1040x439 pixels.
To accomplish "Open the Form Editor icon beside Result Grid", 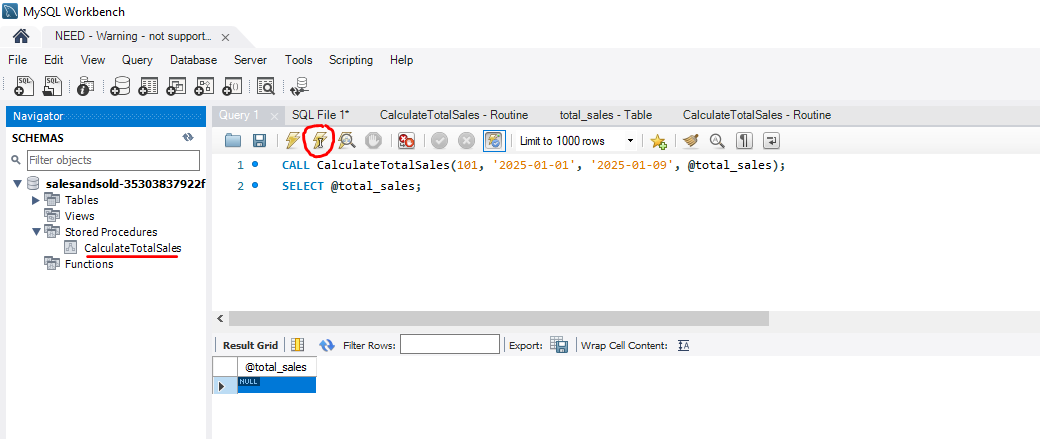I will coord(297,345).
